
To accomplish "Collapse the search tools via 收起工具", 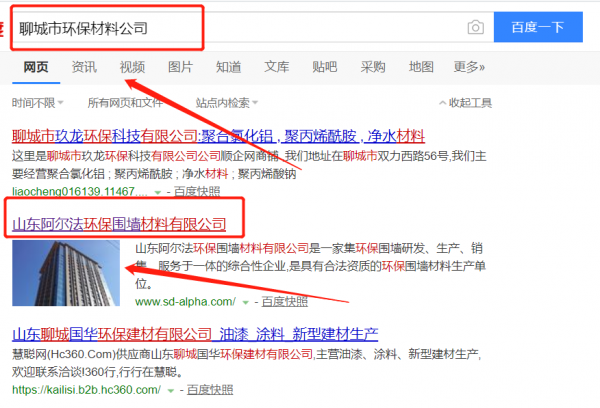I will [465, 103].
